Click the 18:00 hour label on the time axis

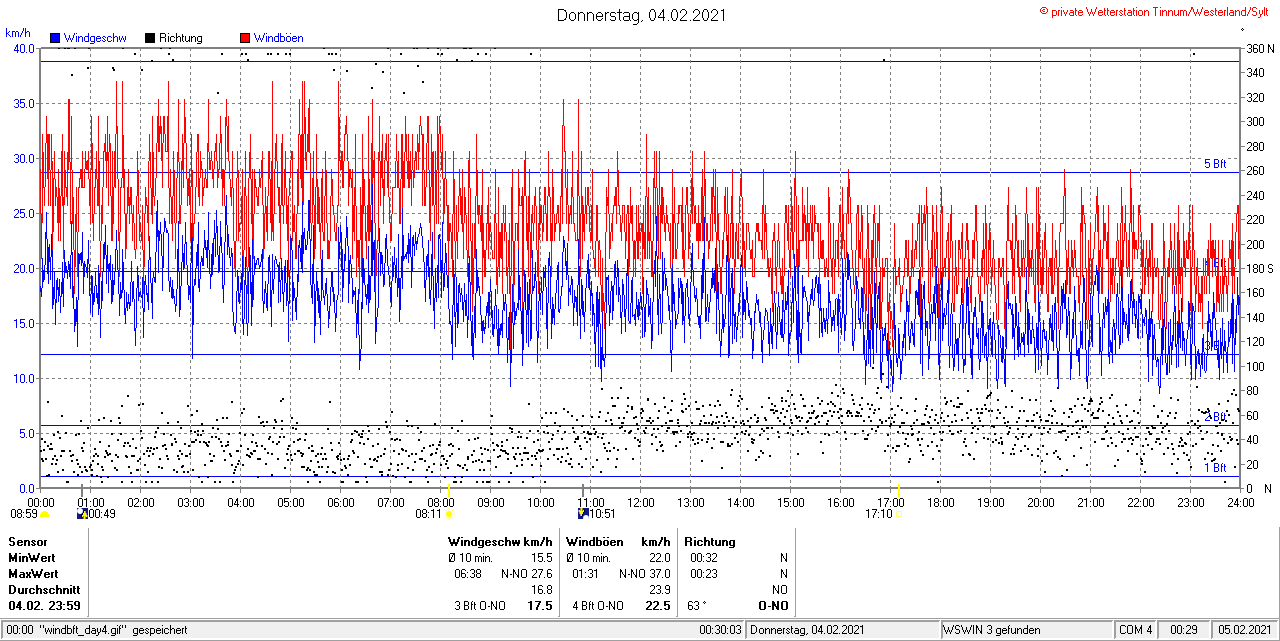[941, 502]
